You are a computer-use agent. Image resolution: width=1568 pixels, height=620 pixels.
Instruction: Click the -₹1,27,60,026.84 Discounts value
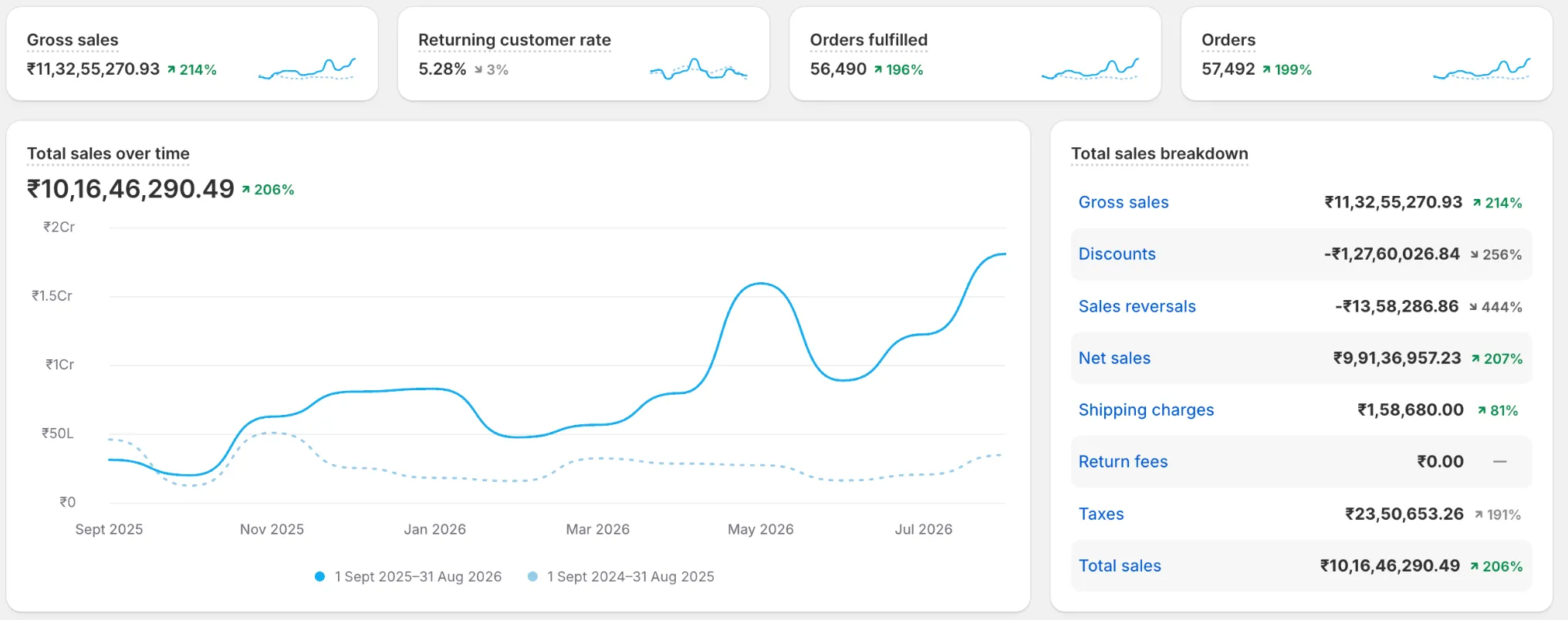click(1392, 254)
